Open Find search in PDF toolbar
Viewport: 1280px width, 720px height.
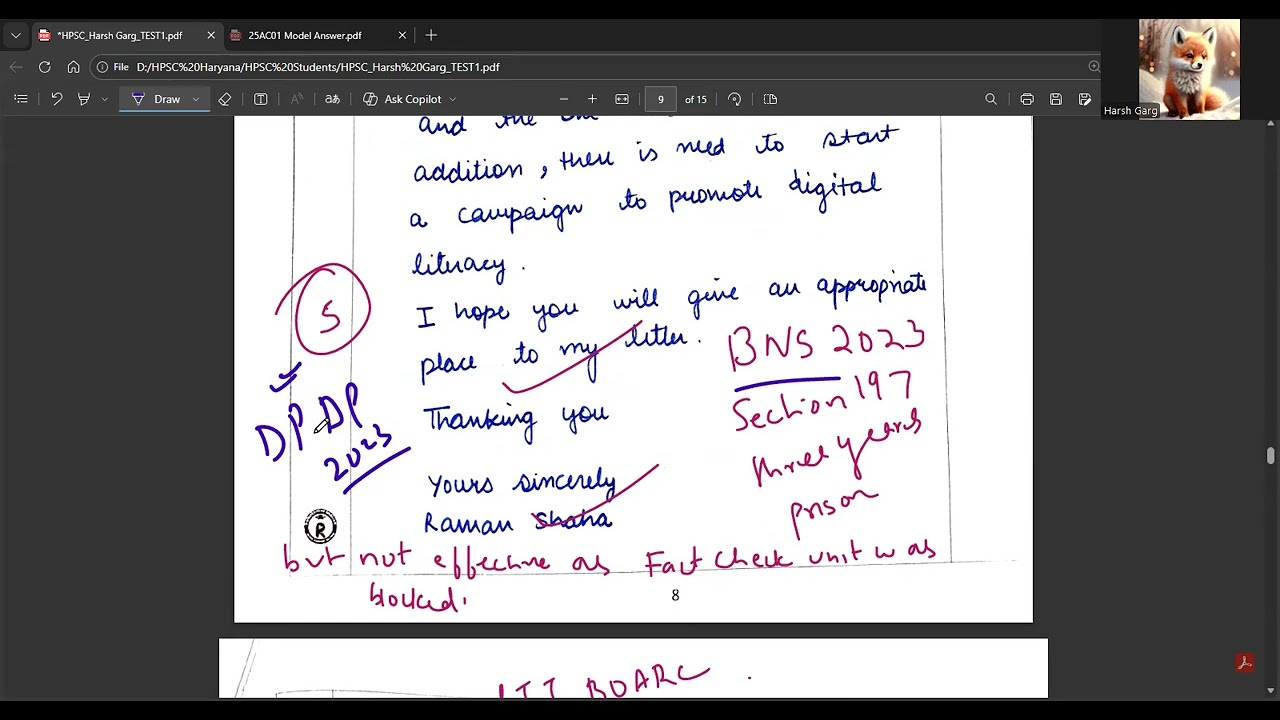(991, 99)
